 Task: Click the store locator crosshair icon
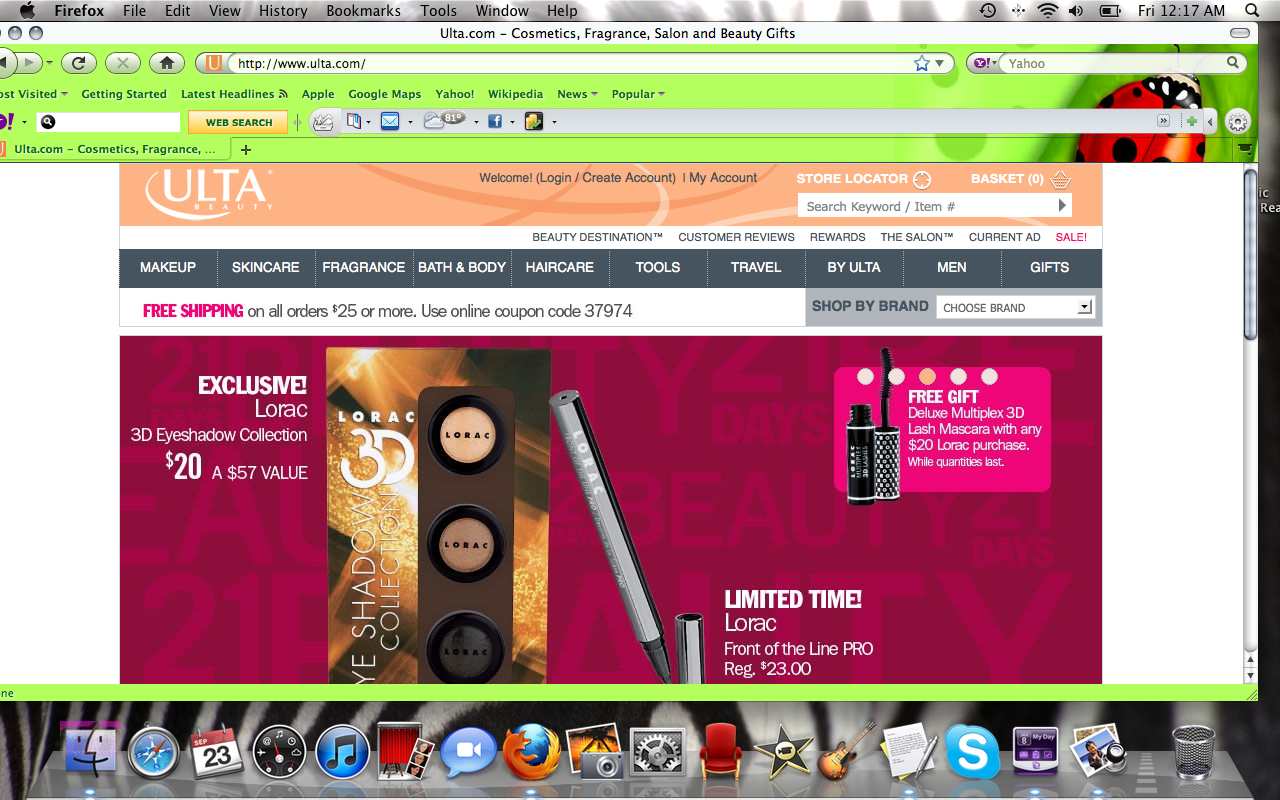click(x=922, y=180)
